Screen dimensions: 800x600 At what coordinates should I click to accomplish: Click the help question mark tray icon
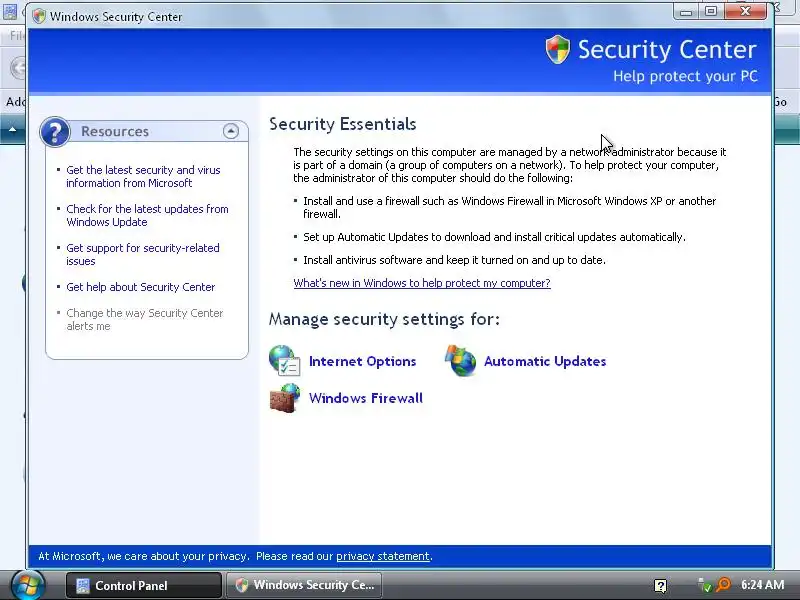click(x=660, y=586)
